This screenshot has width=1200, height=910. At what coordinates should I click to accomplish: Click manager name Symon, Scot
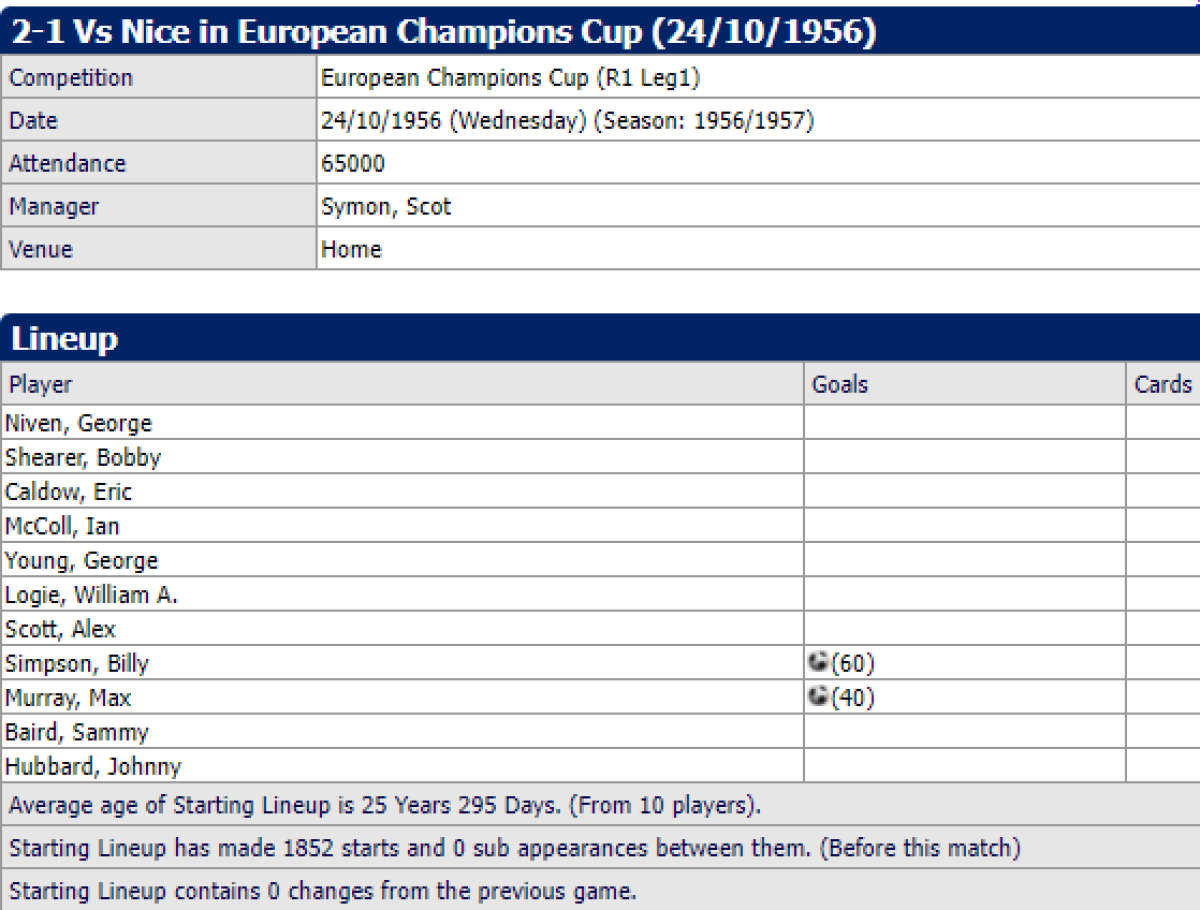[386, 207]
